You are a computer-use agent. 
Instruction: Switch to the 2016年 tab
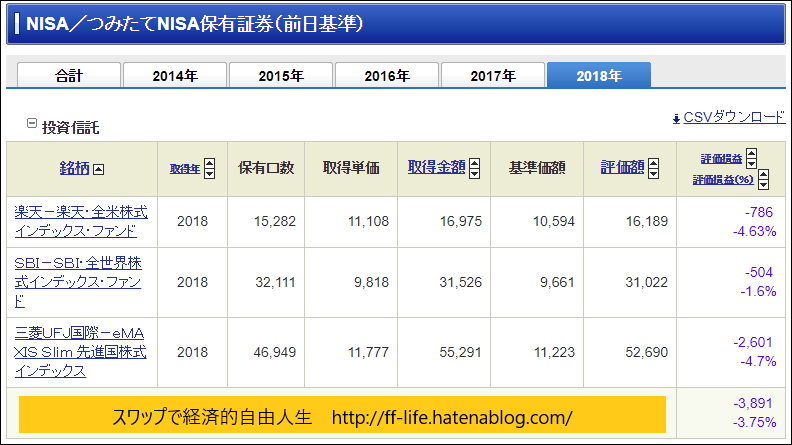(387, 75)
